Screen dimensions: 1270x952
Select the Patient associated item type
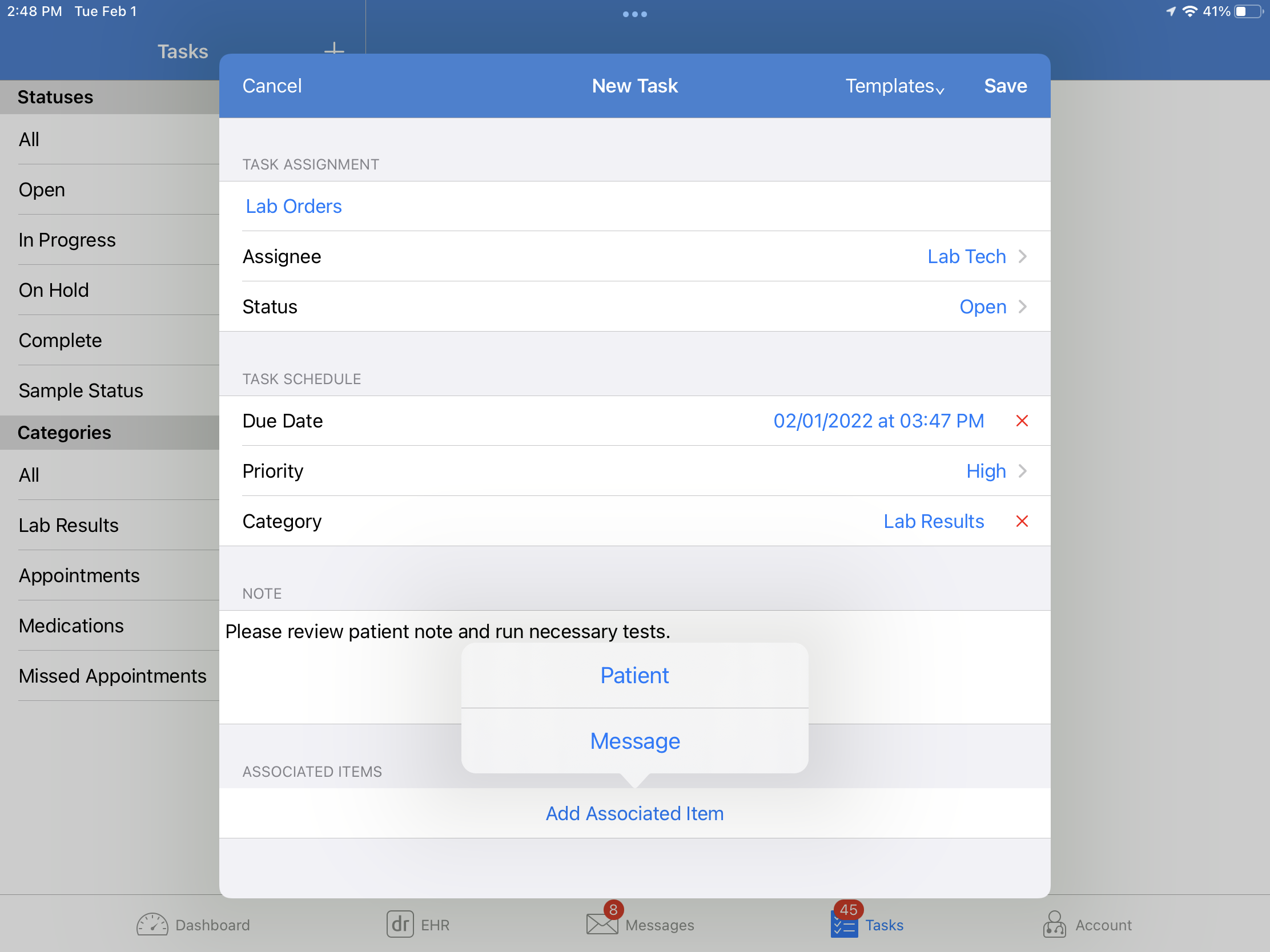tap(635, 676)
